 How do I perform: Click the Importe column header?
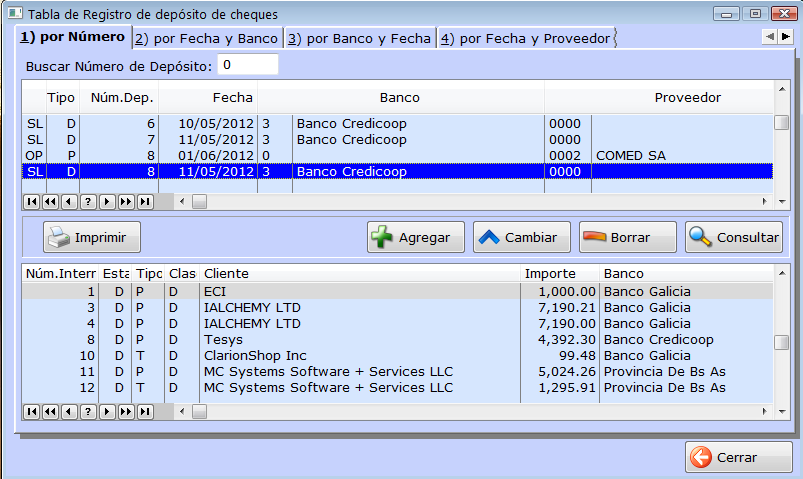pyautogui.click(x=560, y=274)
